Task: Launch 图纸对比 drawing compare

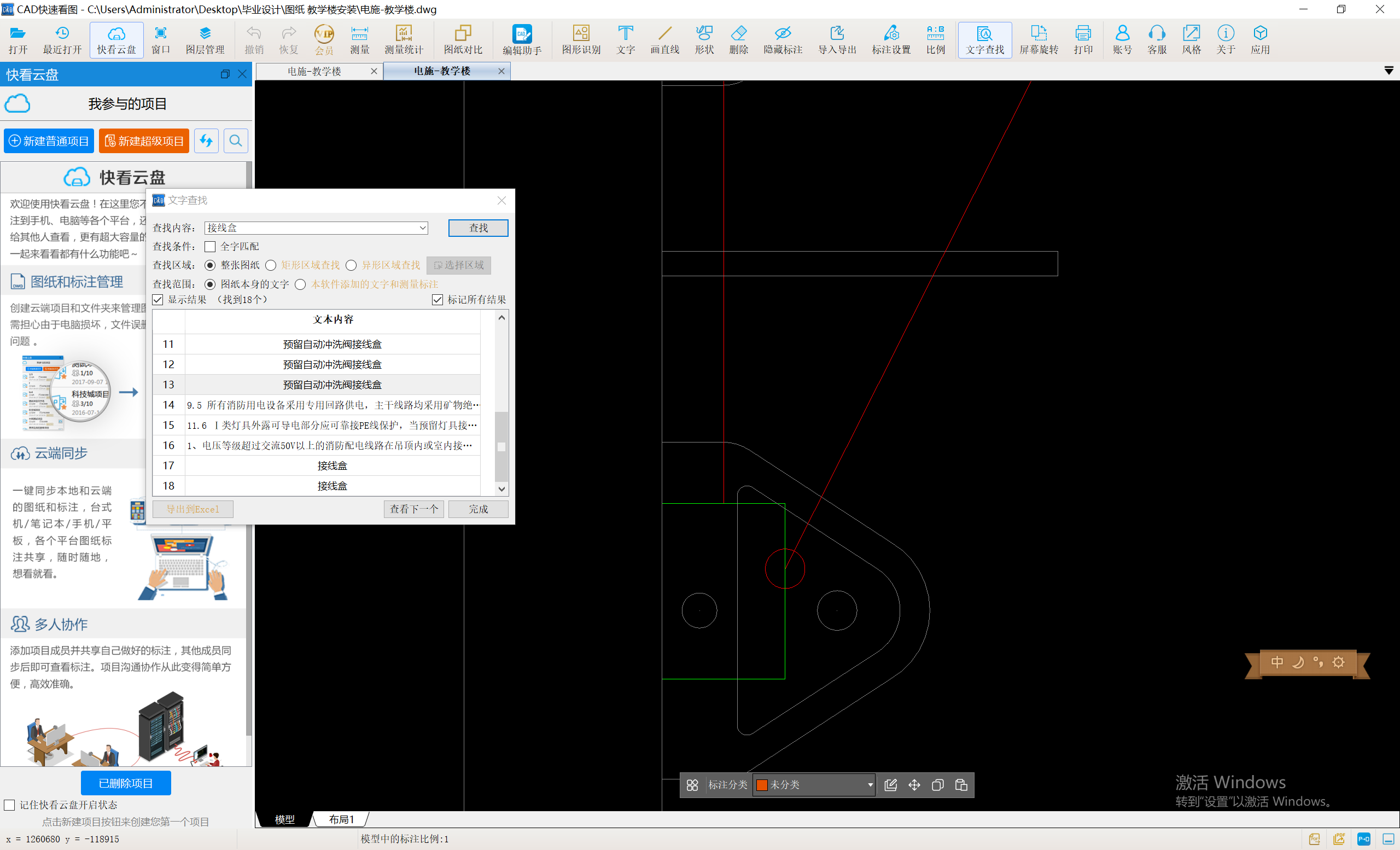Action: point(463,40)
